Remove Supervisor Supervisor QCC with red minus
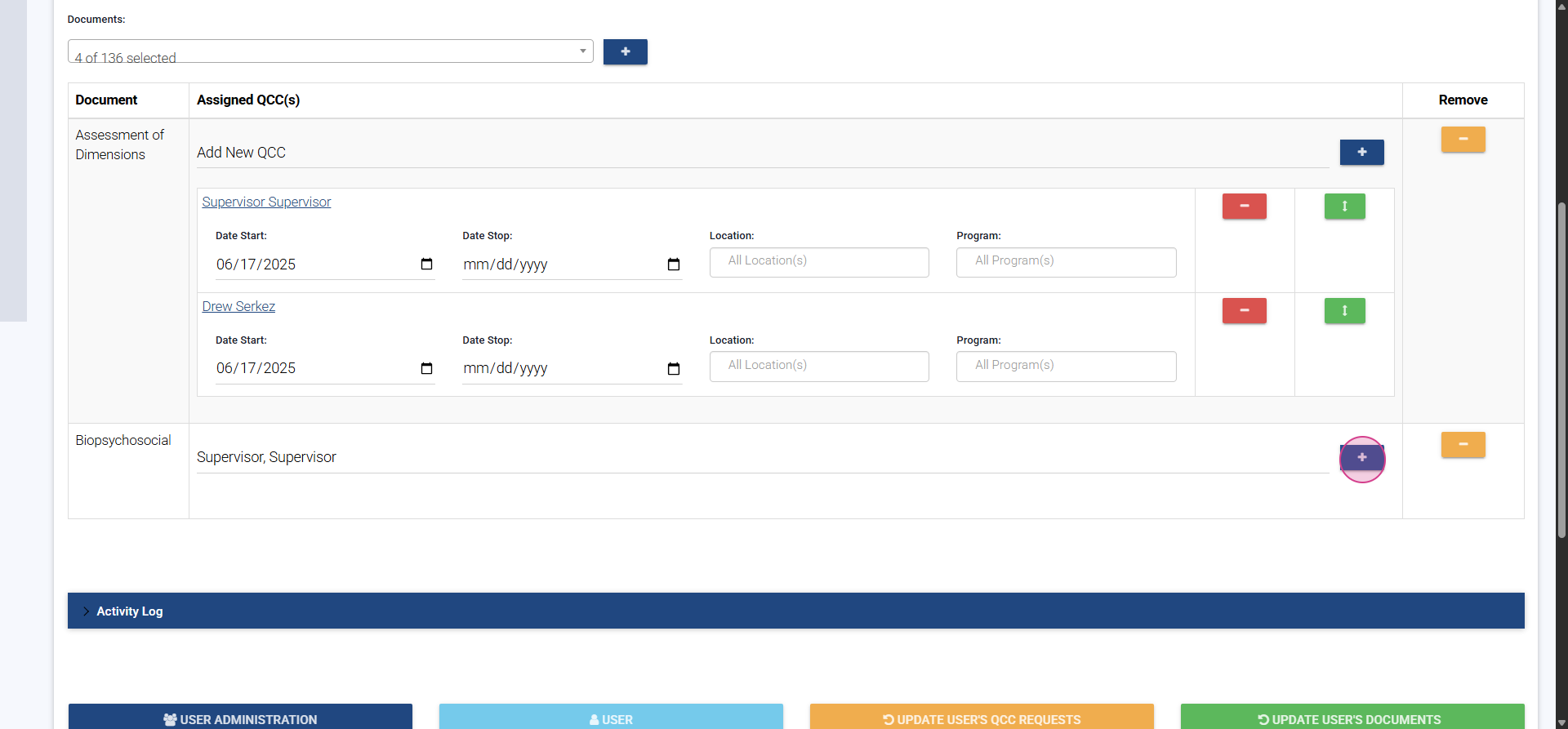 pyautogui.click(x=1243, y=206)
